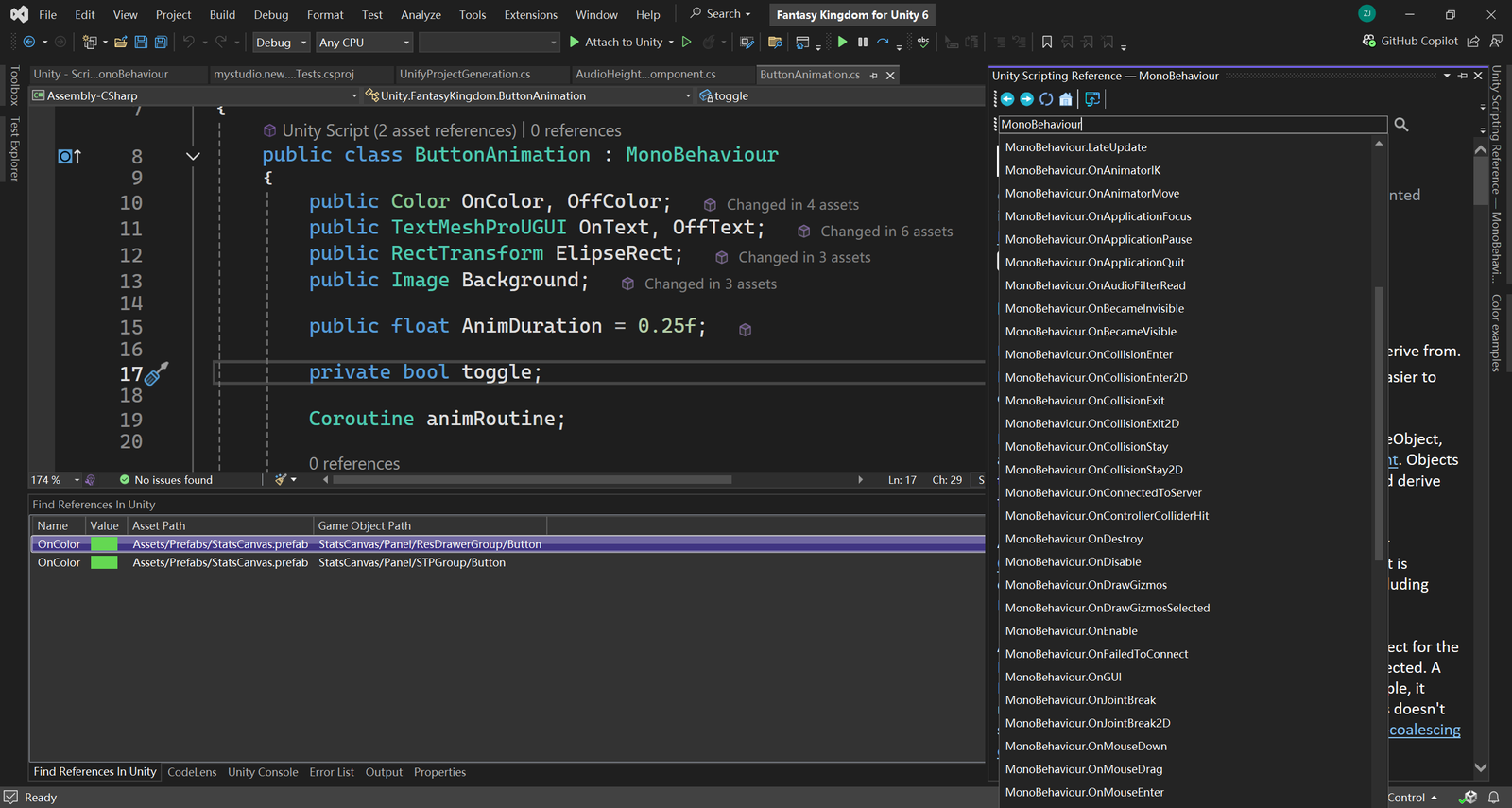Click the Save All toolbar icon
This screenshot has height=808, width=1512.
pos(161,43)
